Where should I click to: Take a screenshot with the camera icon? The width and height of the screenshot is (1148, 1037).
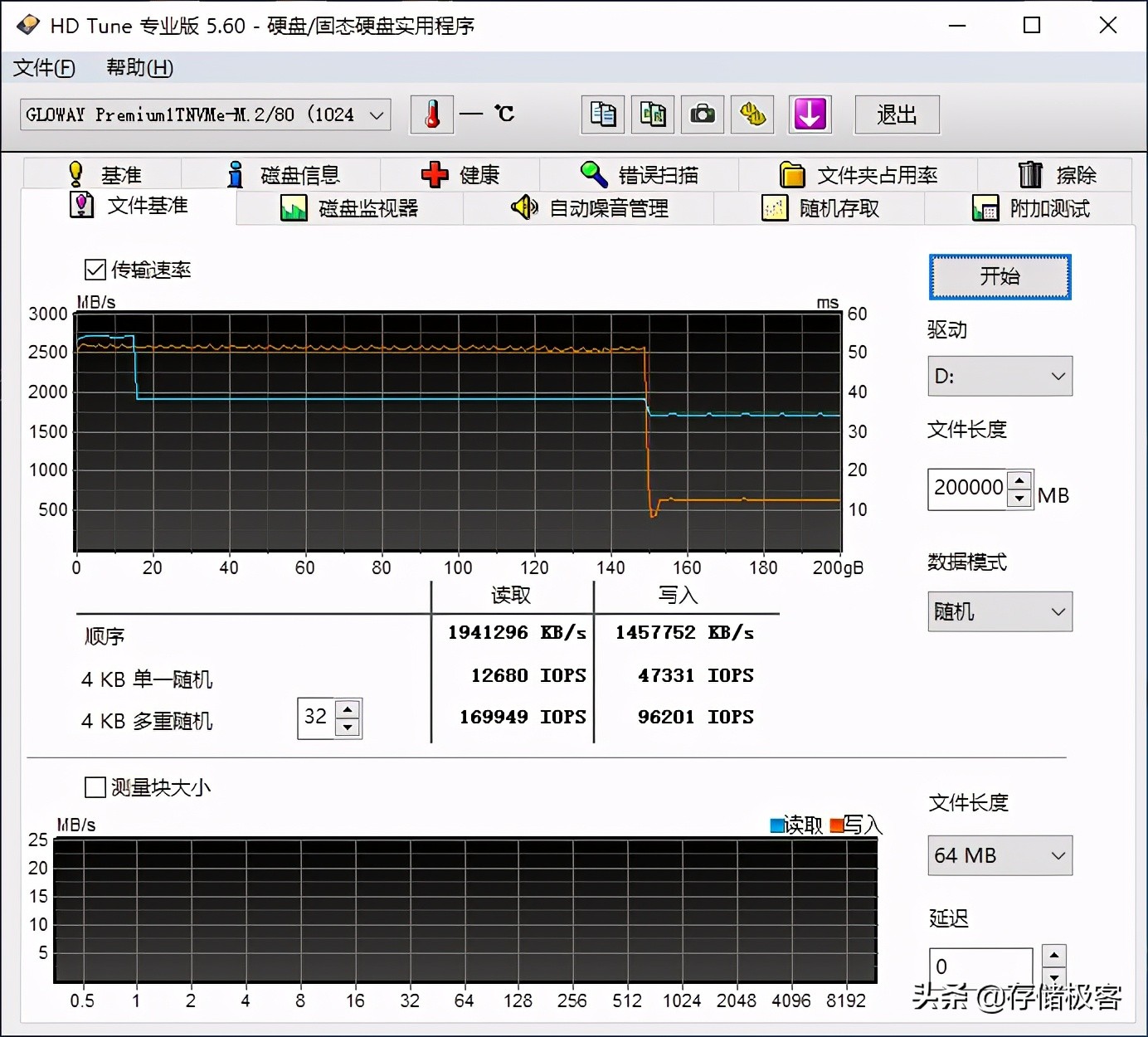click(x=702, y=114)
